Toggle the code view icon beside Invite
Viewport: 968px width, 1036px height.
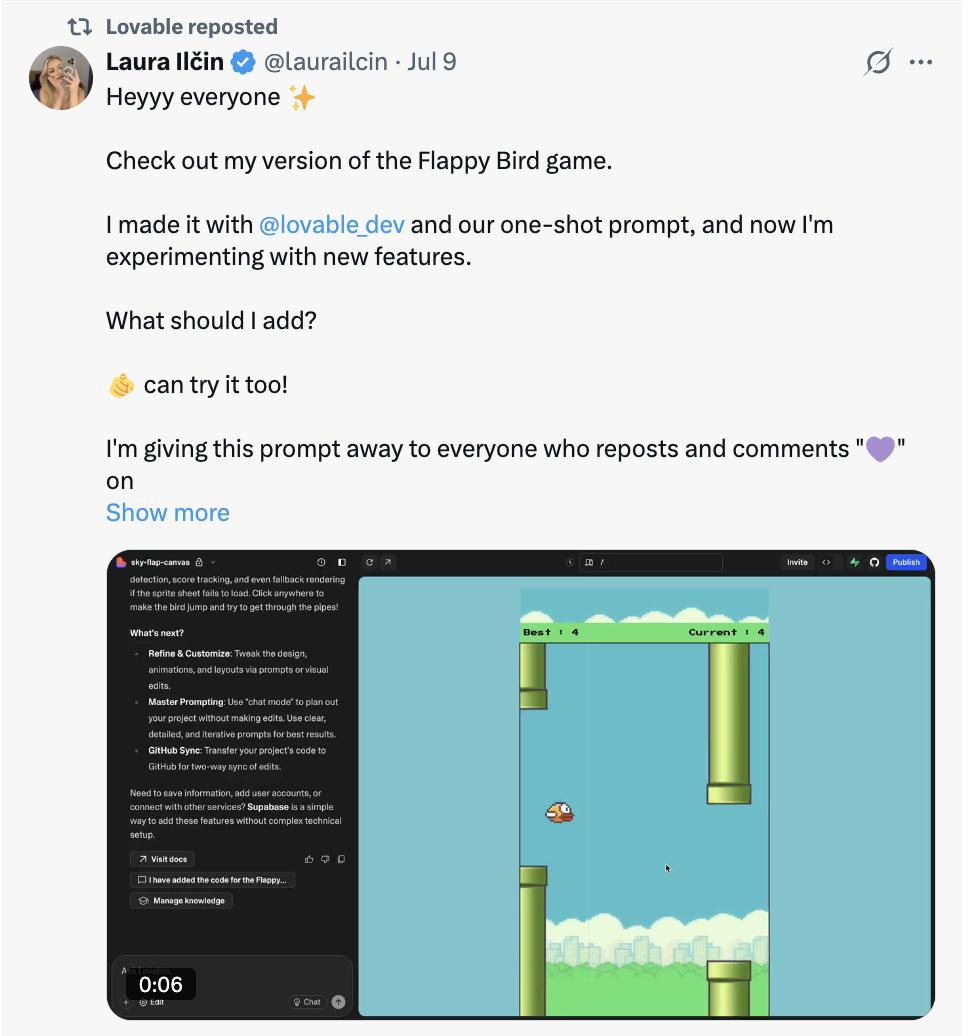coord(826,562)
